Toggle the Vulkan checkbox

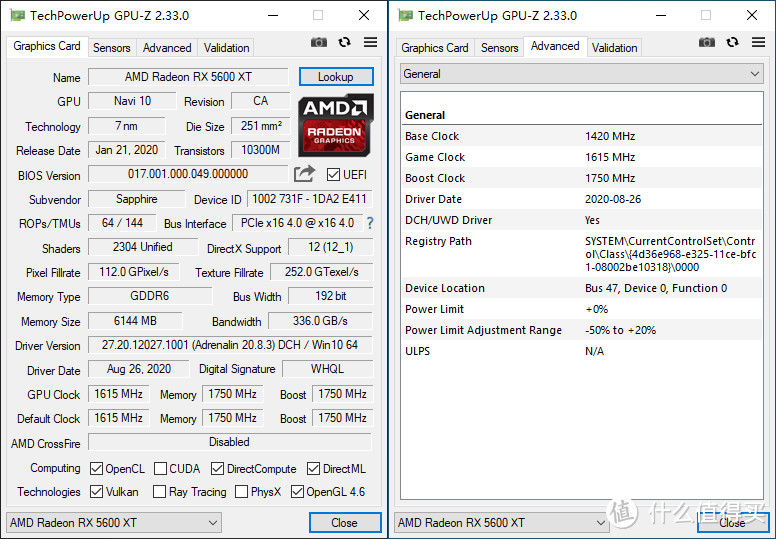97,491
